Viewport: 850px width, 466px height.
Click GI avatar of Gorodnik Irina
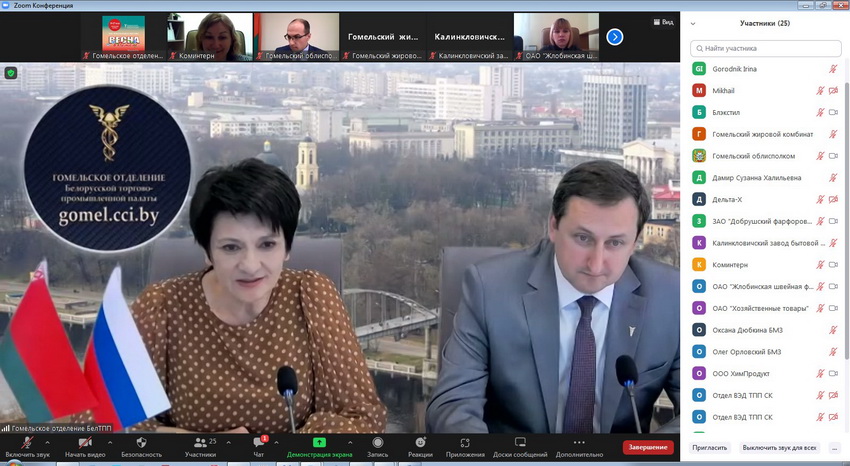pos(699,69)
